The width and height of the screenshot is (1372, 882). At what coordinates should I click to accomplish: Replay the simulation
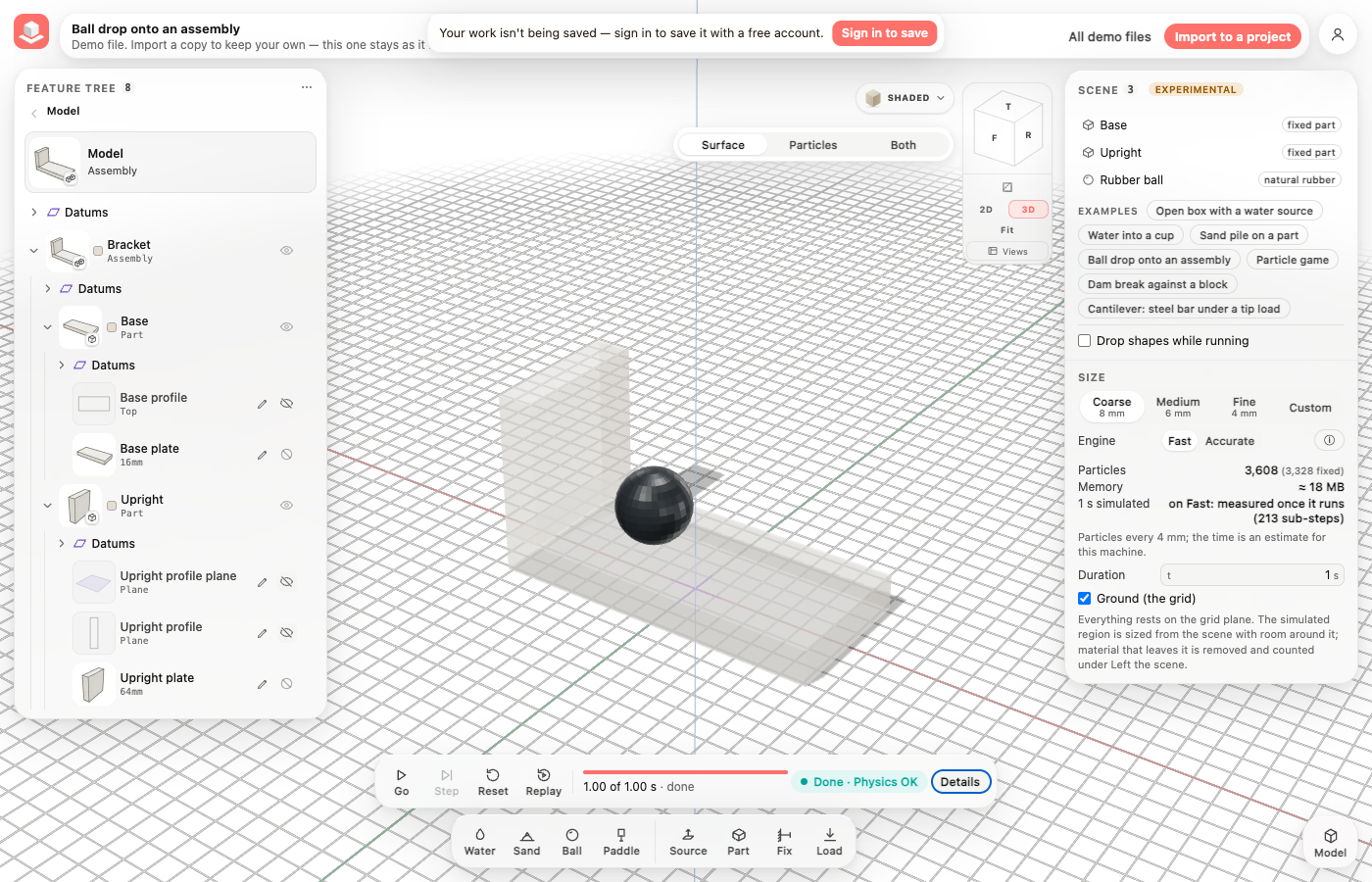pyautogui.click(x=544, y=782)
